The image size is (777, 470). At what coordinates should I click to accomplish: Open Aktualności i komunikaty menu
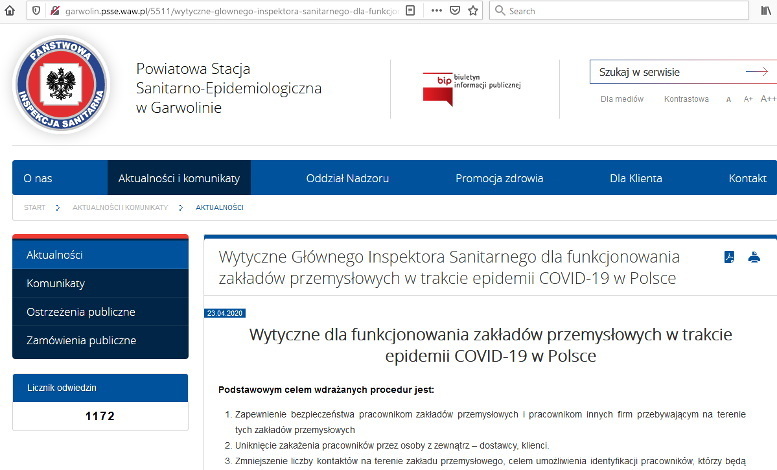pyautogui.click(x=179, y=178)
